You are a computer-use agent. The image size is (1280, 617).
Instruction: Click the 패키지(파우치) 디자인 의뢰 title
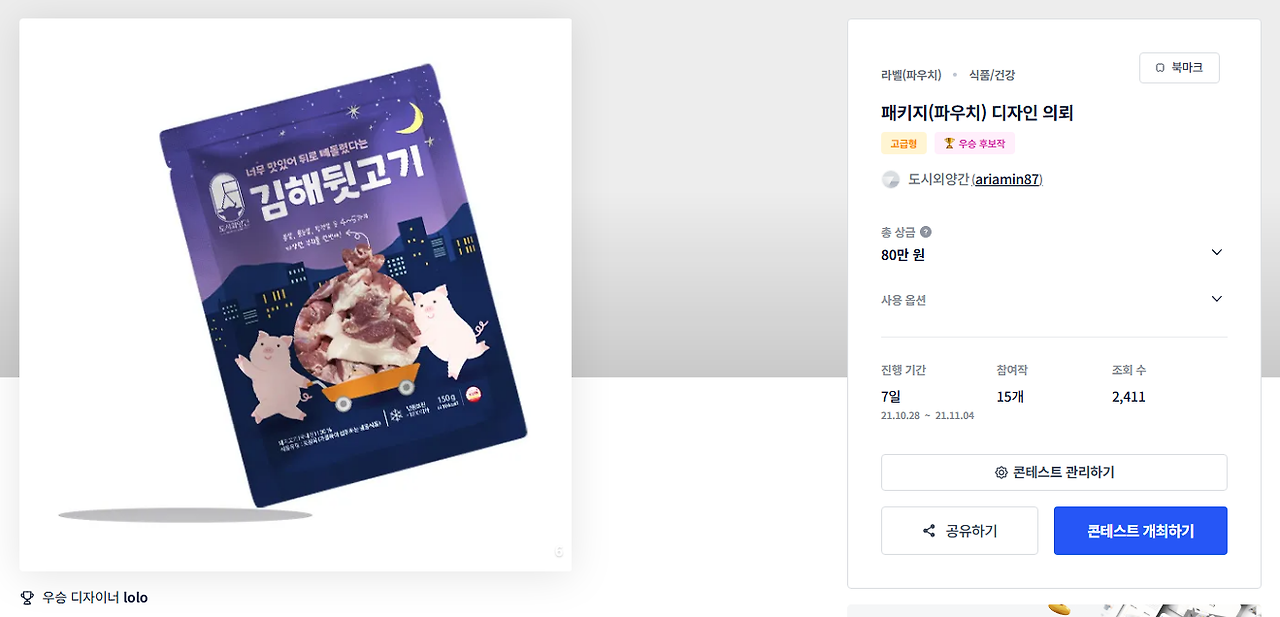(977, 113)
